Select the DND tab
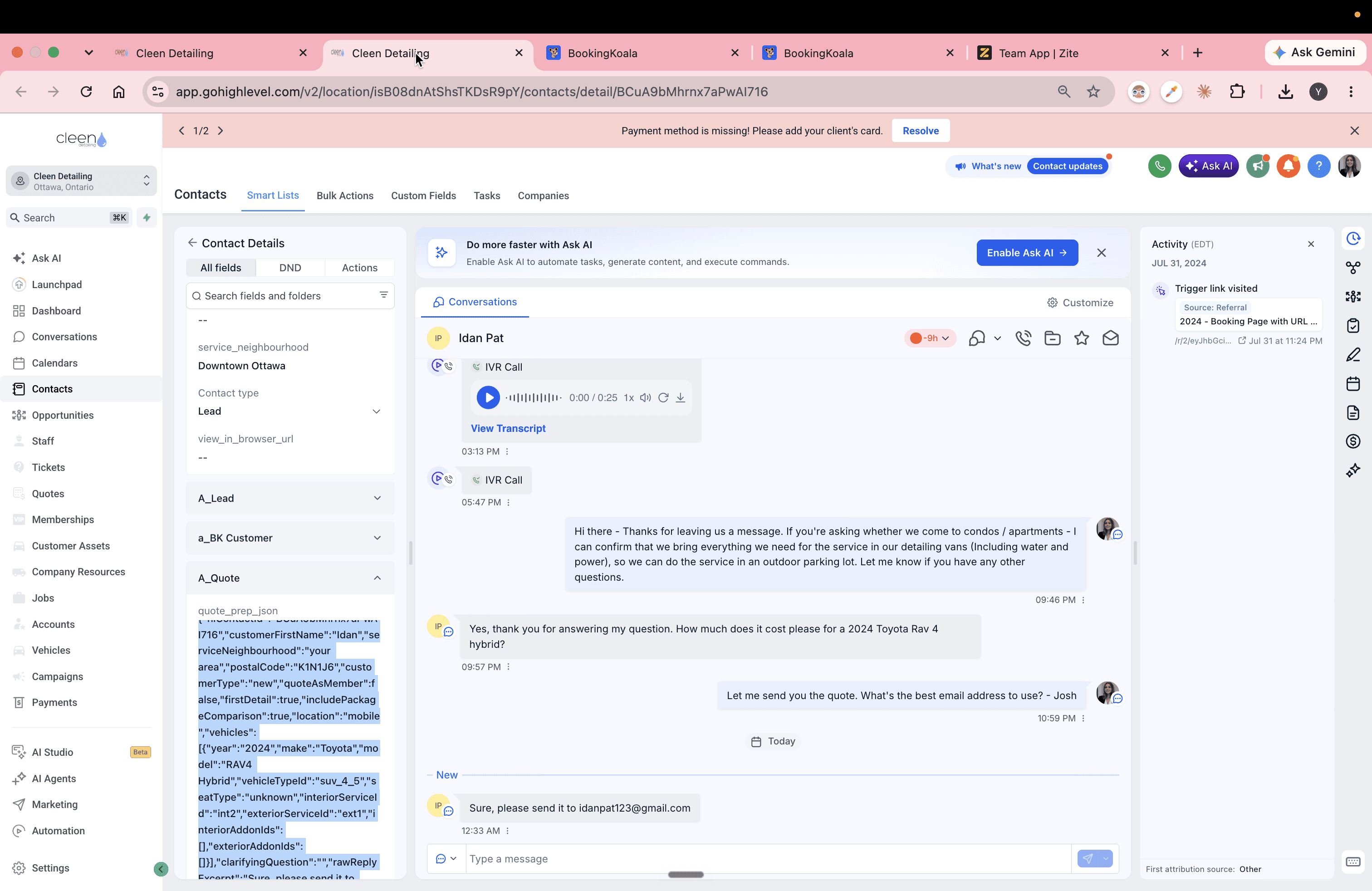Viewport: 1372px width, 891px height. 290,267
